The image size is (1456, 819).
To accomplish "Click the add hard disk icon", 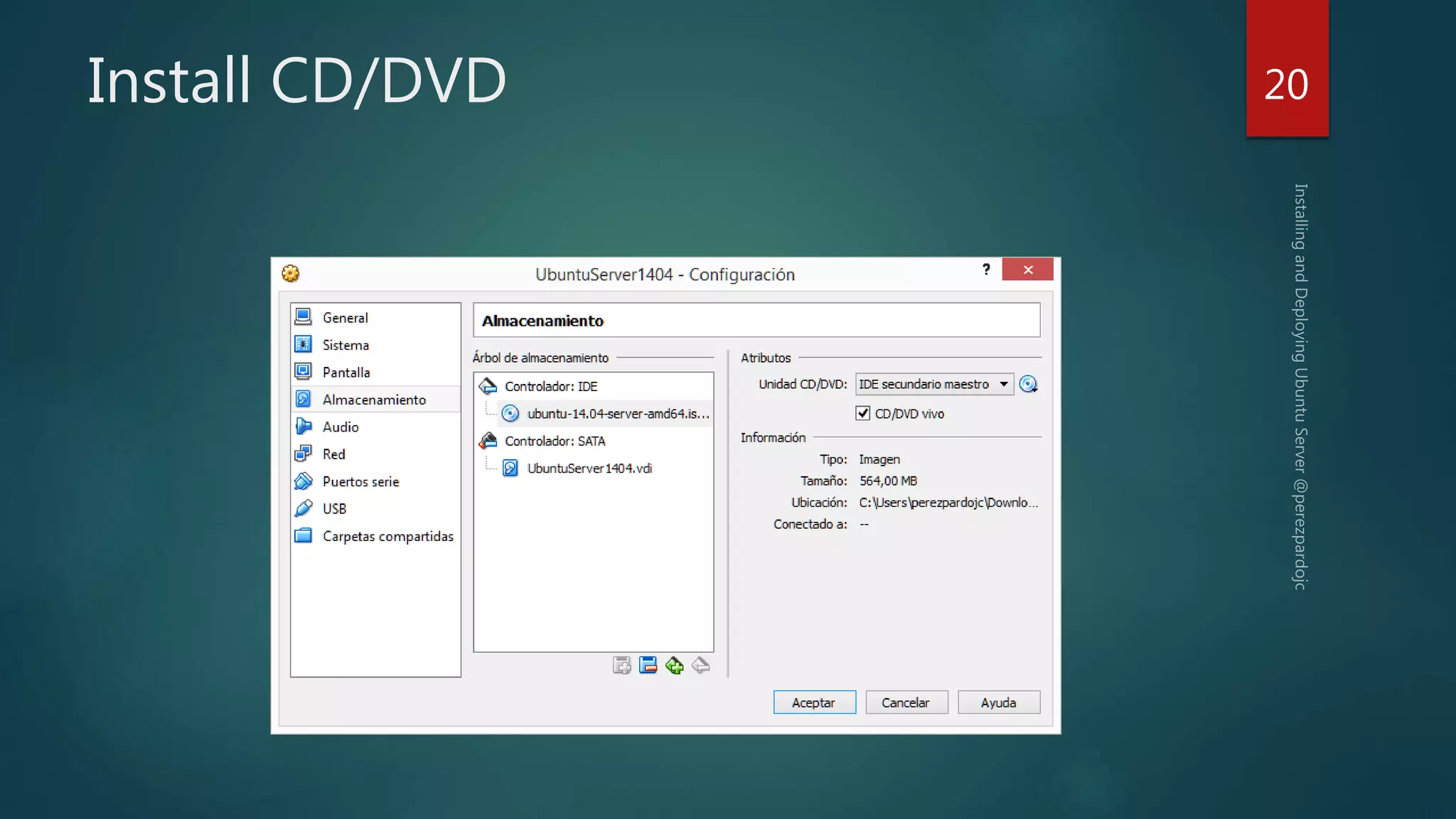I will (648, 665).
